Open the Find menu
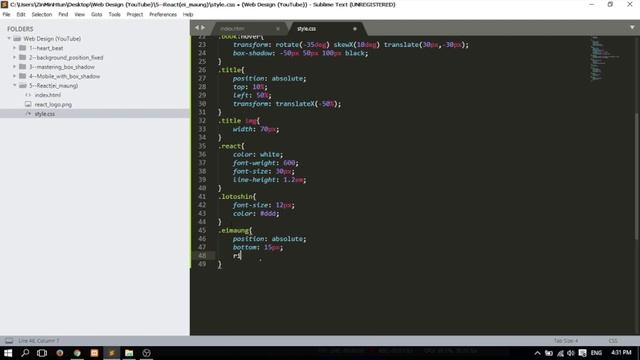640x360 pixels. click(63, 14)
